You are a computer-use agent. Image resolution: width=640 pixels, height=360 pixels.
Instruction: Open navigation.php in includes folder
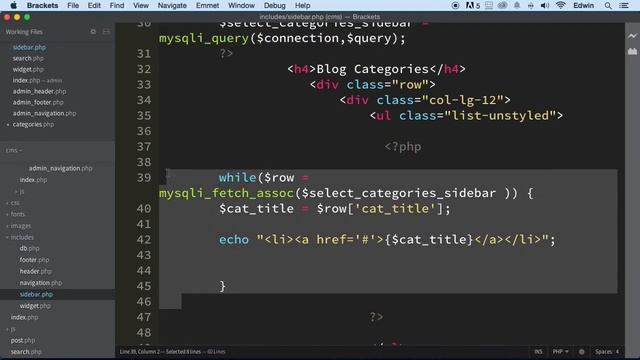tap(41, 282)
